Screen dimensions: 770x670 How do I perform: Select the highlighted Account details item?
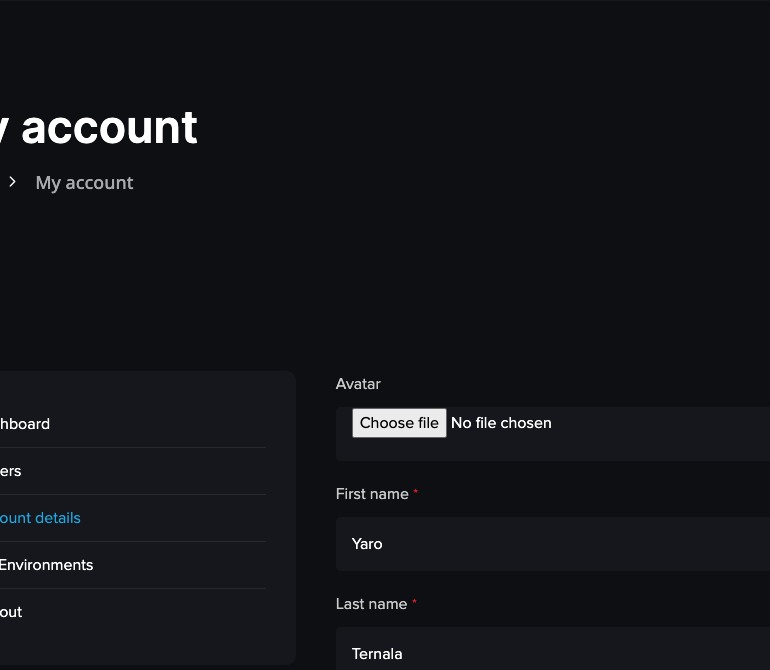click(x=40, y=518)
